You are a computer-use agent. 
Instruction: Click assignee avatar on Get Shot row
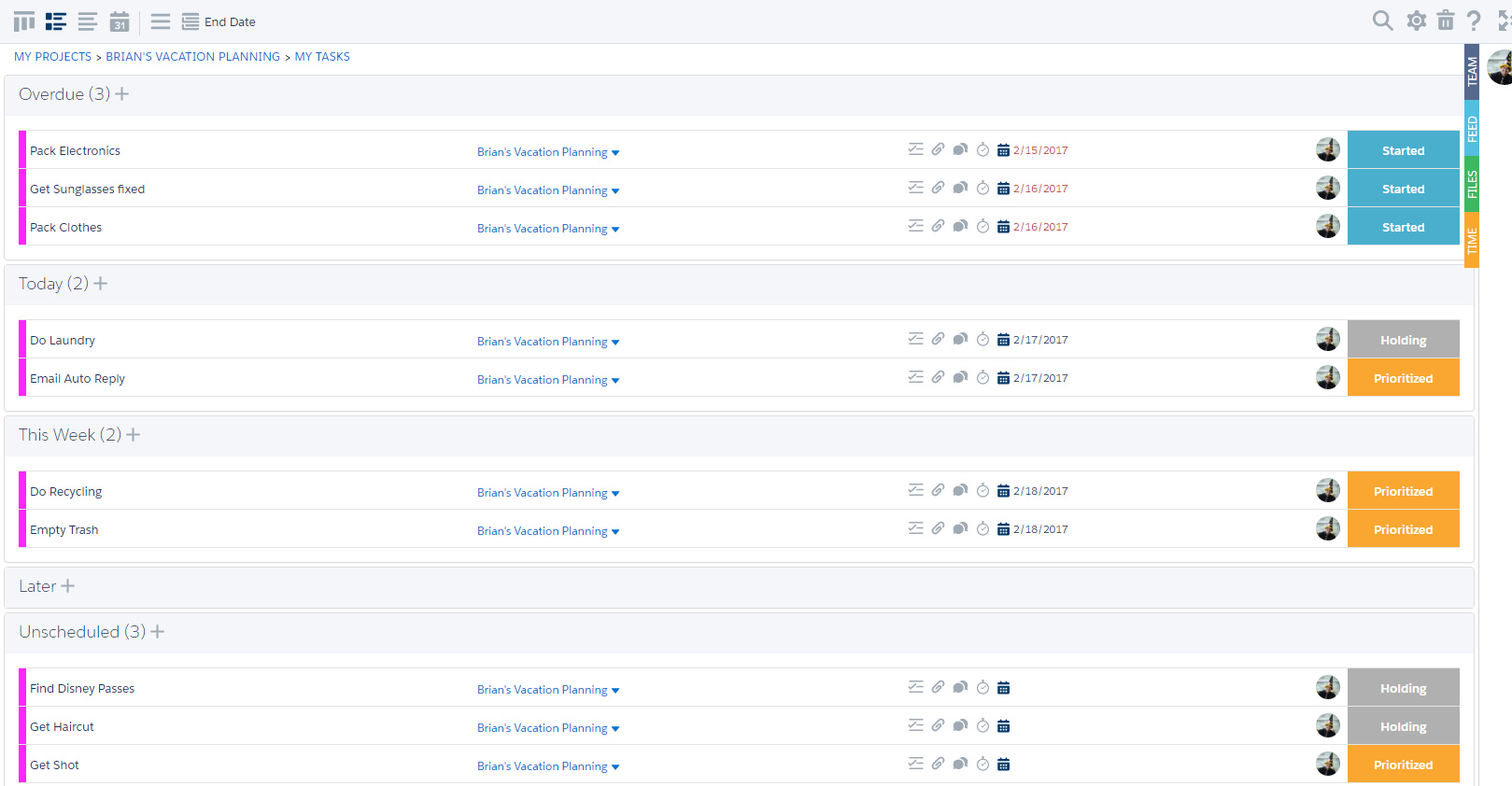1328,764
